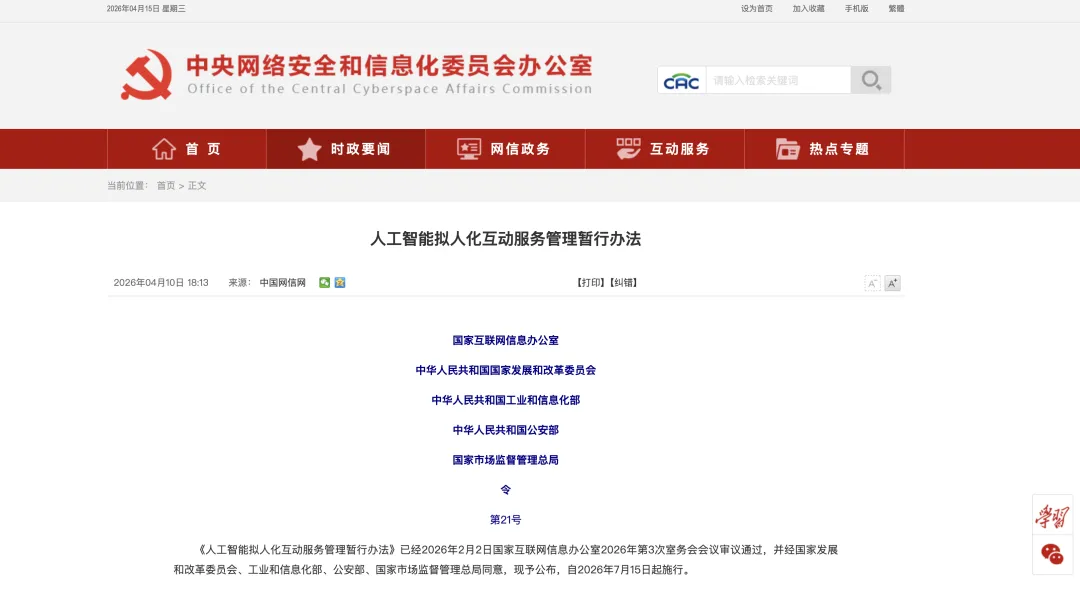
Task: Open the 互动服务 navigation tab
Action: click(x=665, y=149)
